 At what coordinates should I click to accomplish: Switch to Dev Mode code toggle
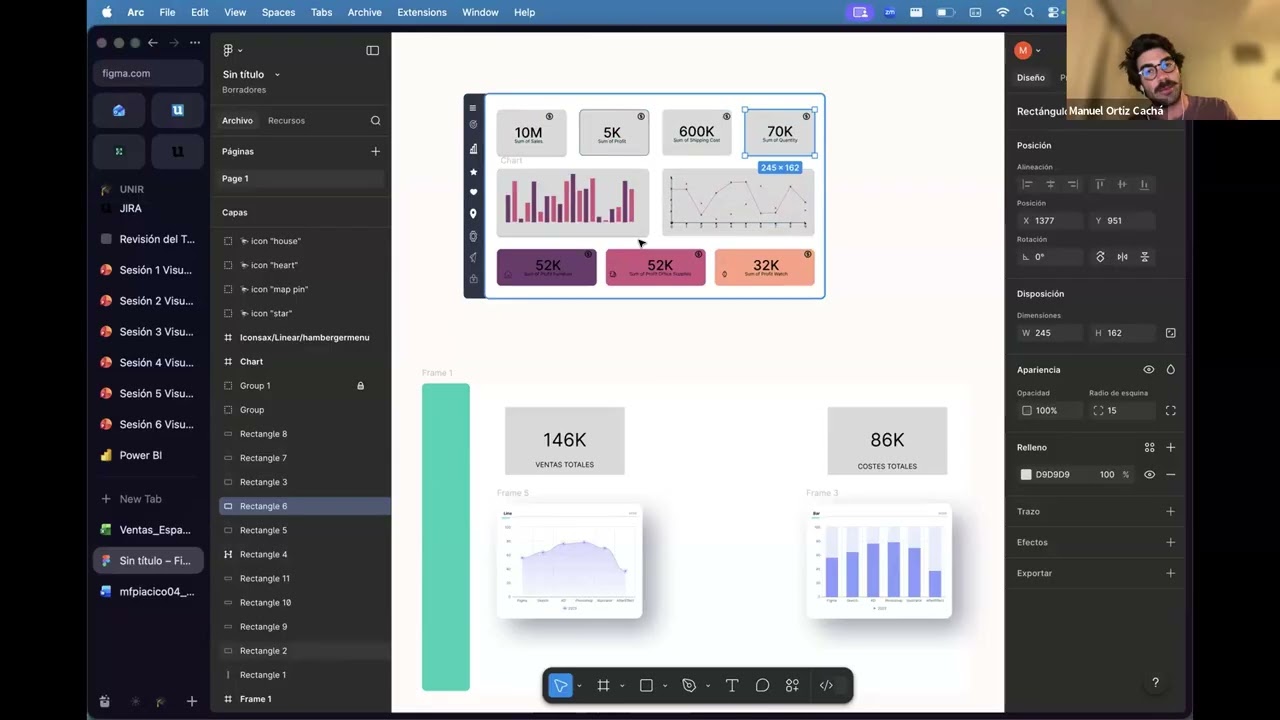(x=826, y=685)
